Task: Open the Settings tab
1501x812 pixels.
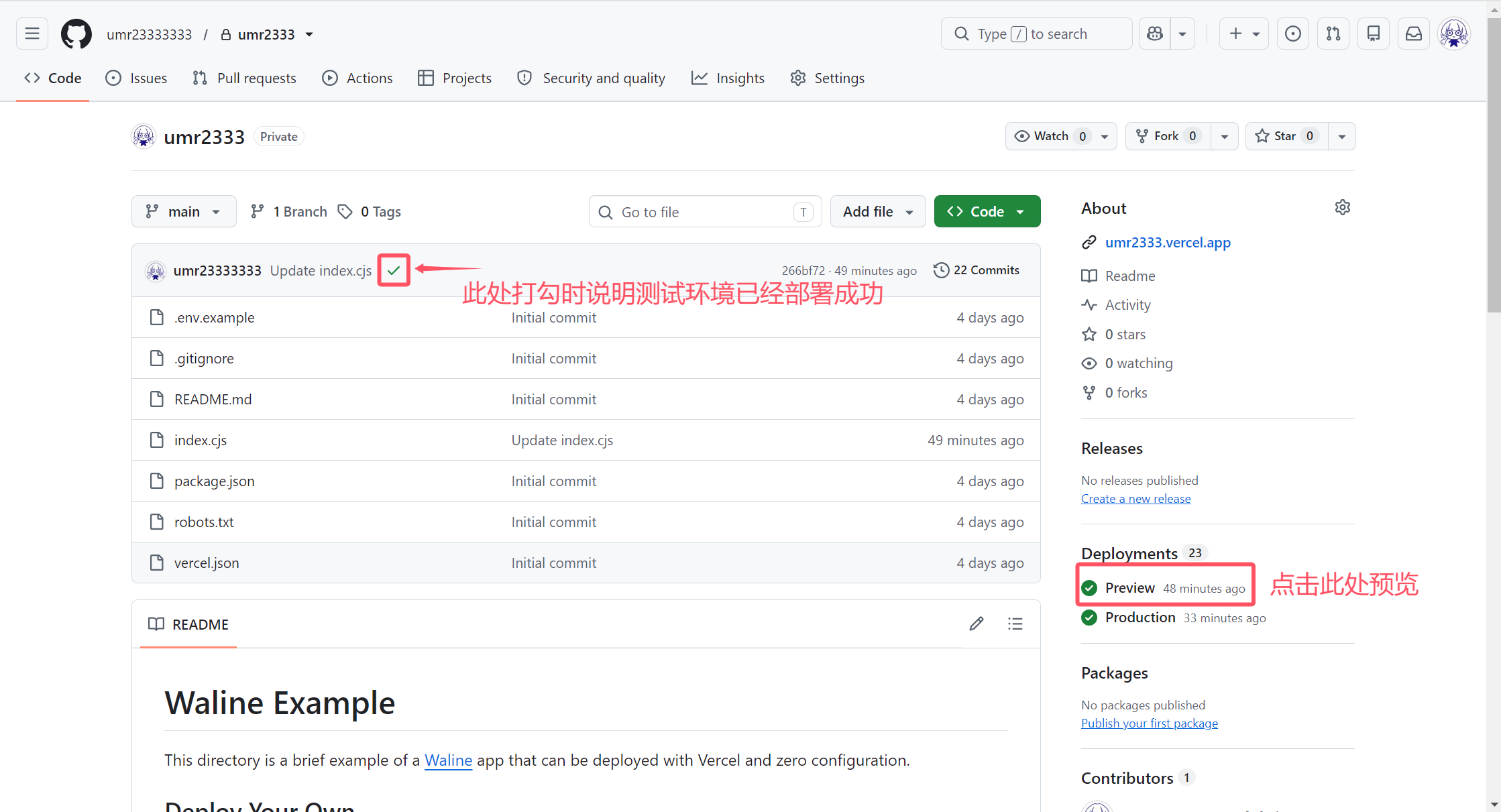Action: (828, 78)
